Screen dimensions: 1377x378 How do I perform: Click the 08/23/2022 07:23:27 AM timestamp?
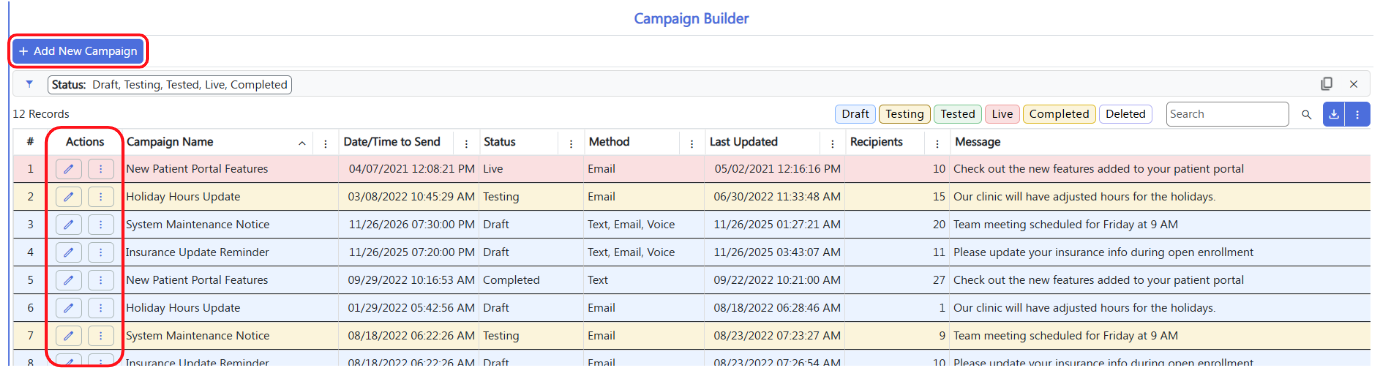pyautogui.click(x=777, y=336)
